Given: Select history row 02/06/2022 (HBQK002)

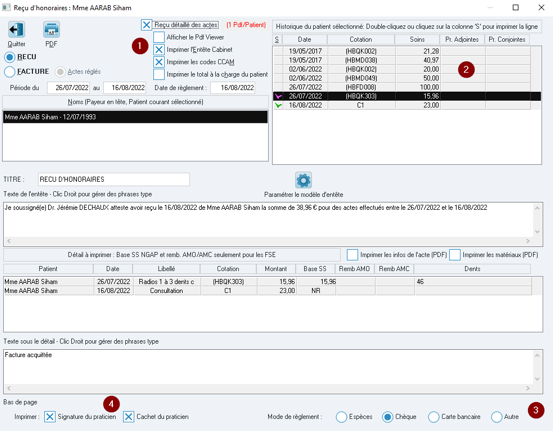Looking at the screenshot, I should point(402,69).
